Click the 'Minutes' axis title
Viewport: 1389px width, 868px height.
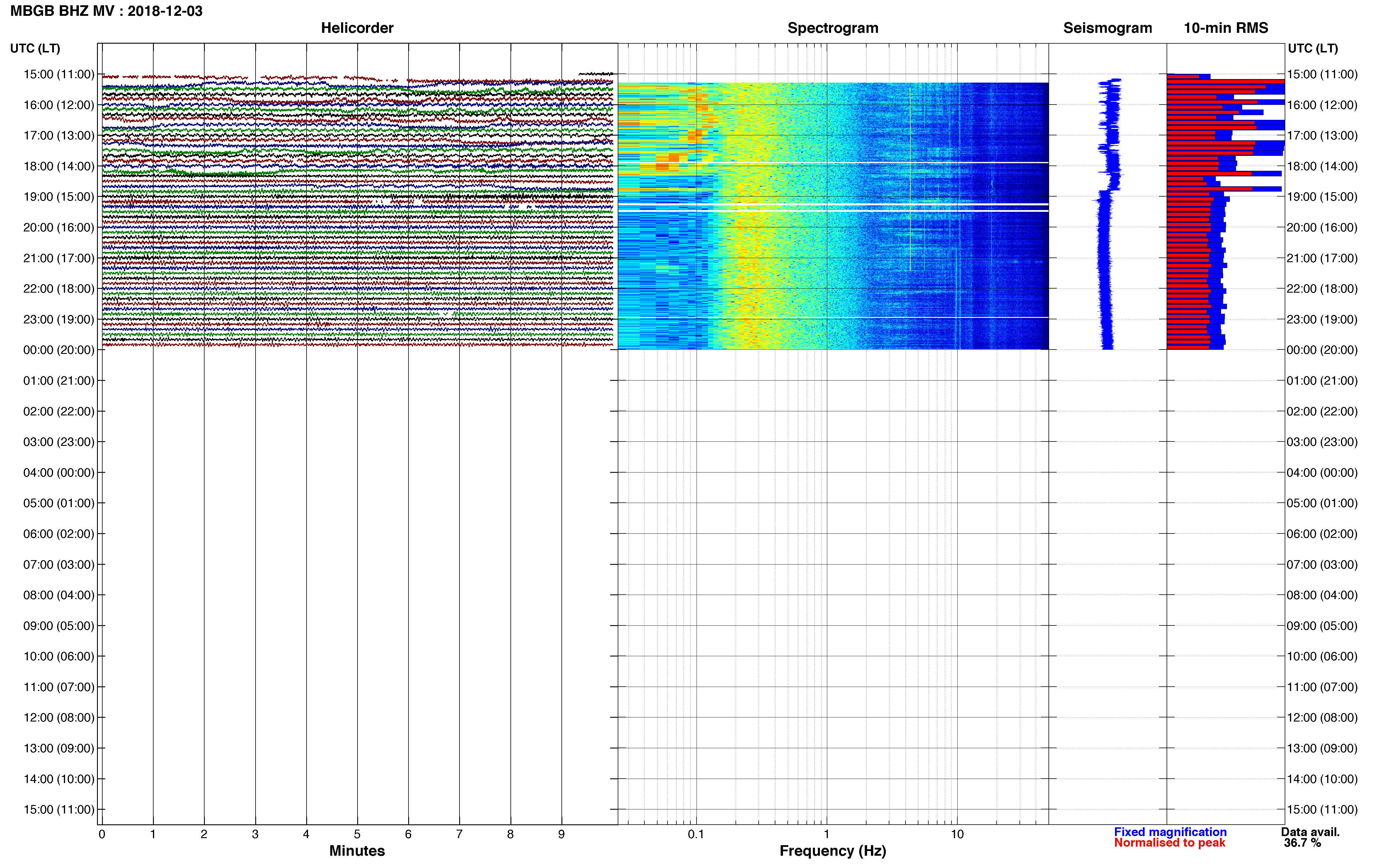(x=357, y=850)
